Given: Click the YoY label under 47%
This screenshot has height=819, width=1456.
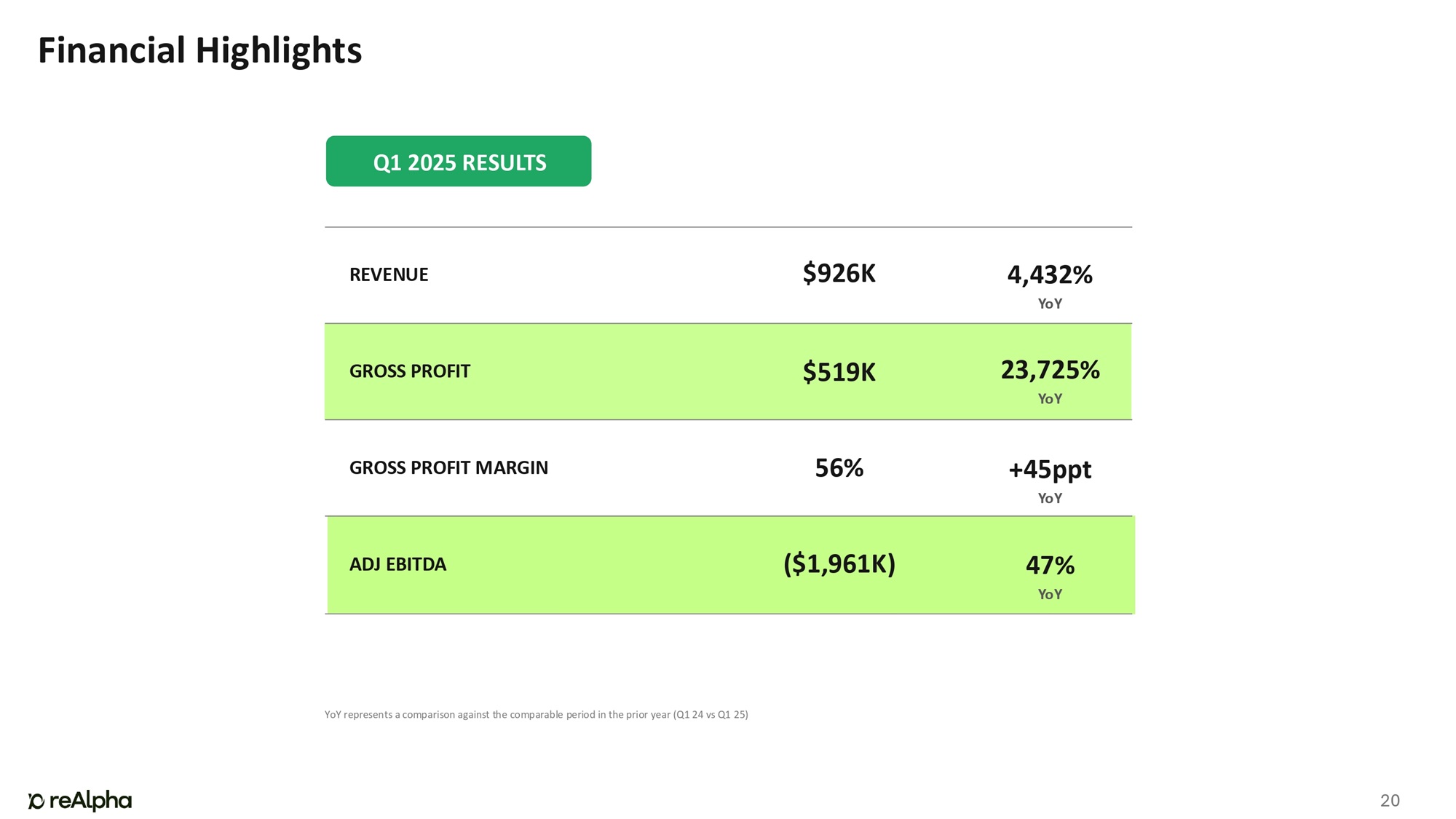Looking at the screenshot, I should [1049, 594].
